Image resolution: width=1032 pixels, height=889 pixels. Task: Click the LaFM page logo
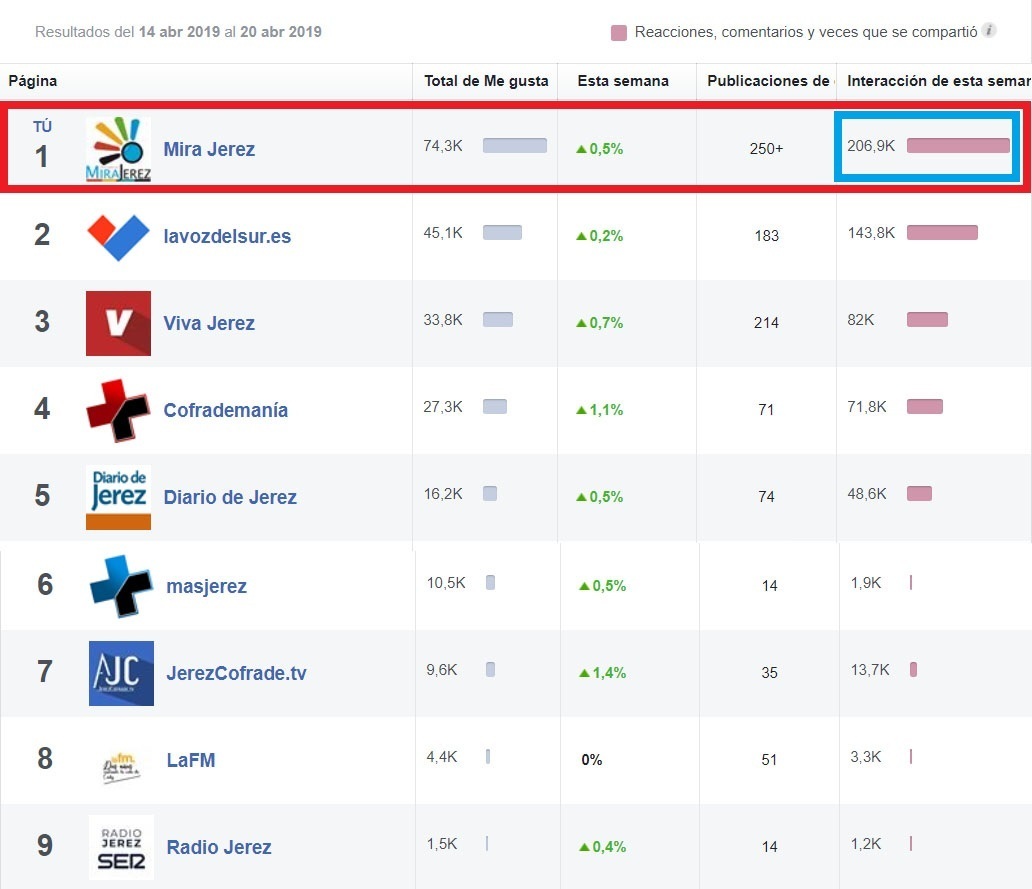tap(121, 761)
